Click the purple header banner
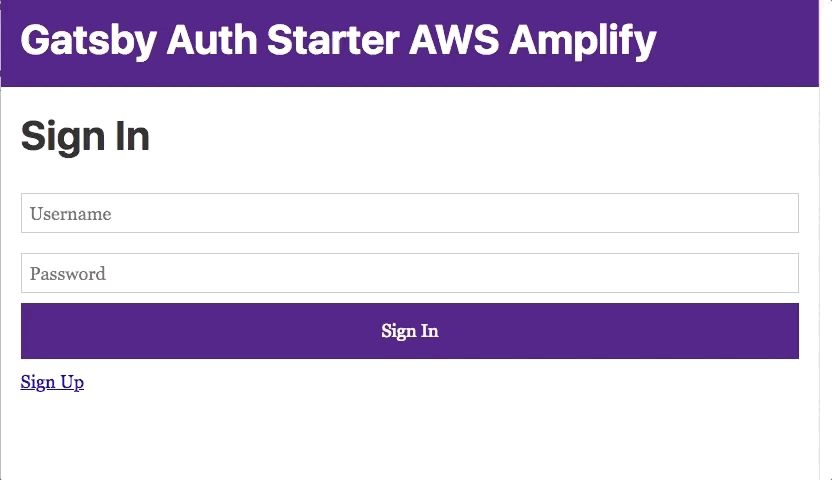This screenshot has width=832, height=480. coord(410,43)
